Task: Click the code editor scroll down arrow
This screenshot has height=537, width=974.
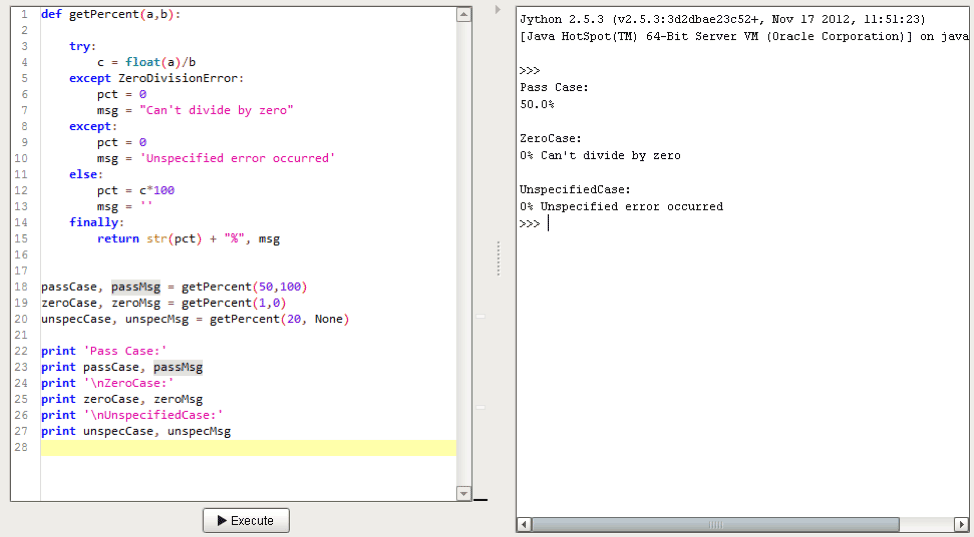Action: [463, 493]
